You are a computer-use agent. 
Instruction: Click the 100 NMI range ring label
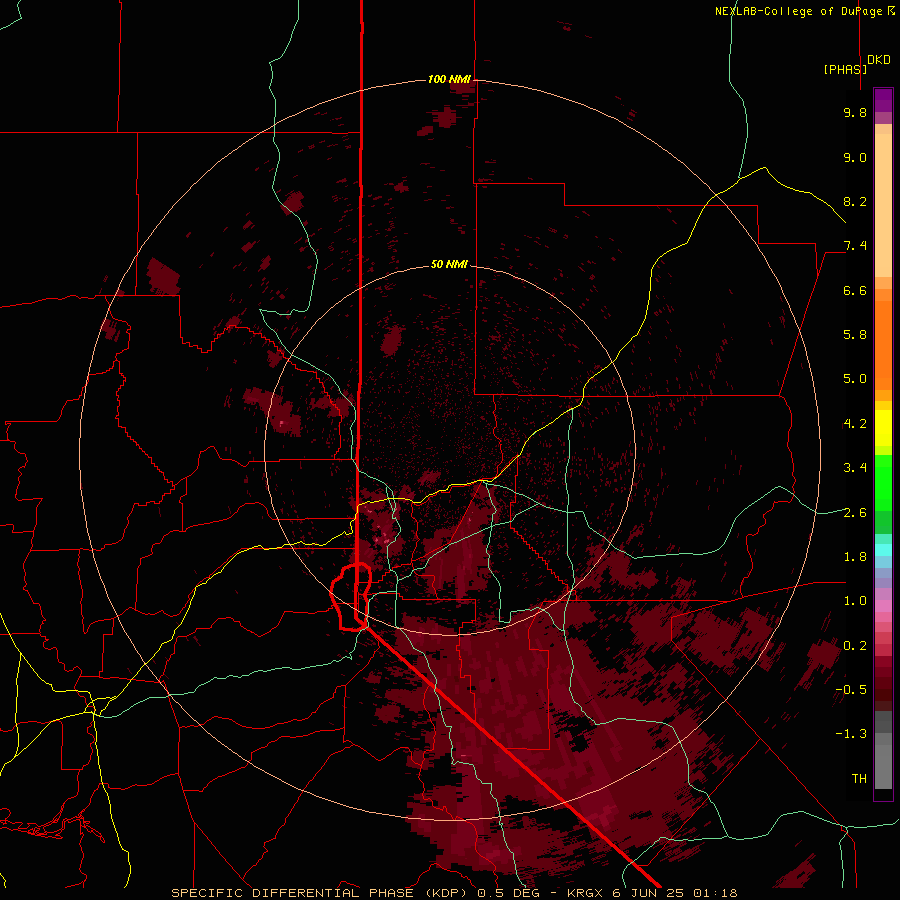click(449, 79)
